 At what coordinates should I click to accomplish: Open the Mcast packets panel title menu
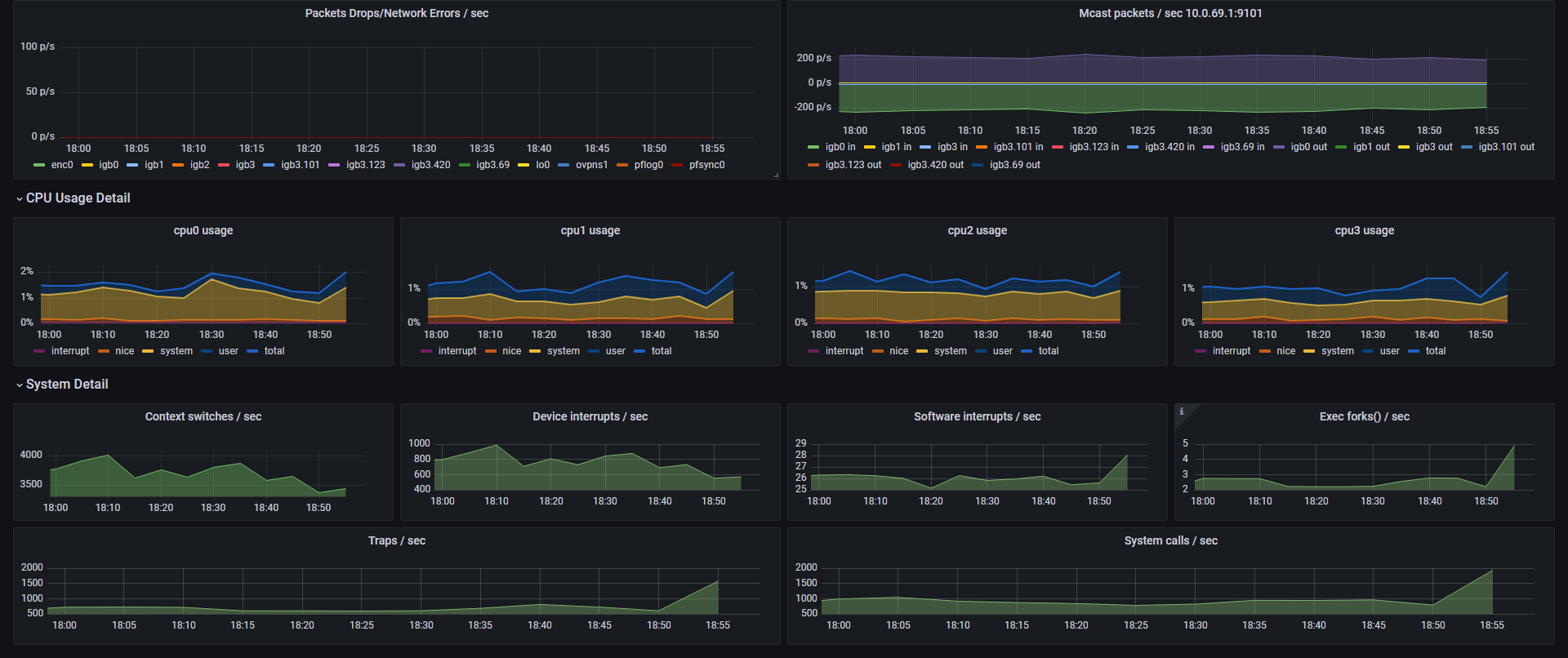[x=1170, y=13]
